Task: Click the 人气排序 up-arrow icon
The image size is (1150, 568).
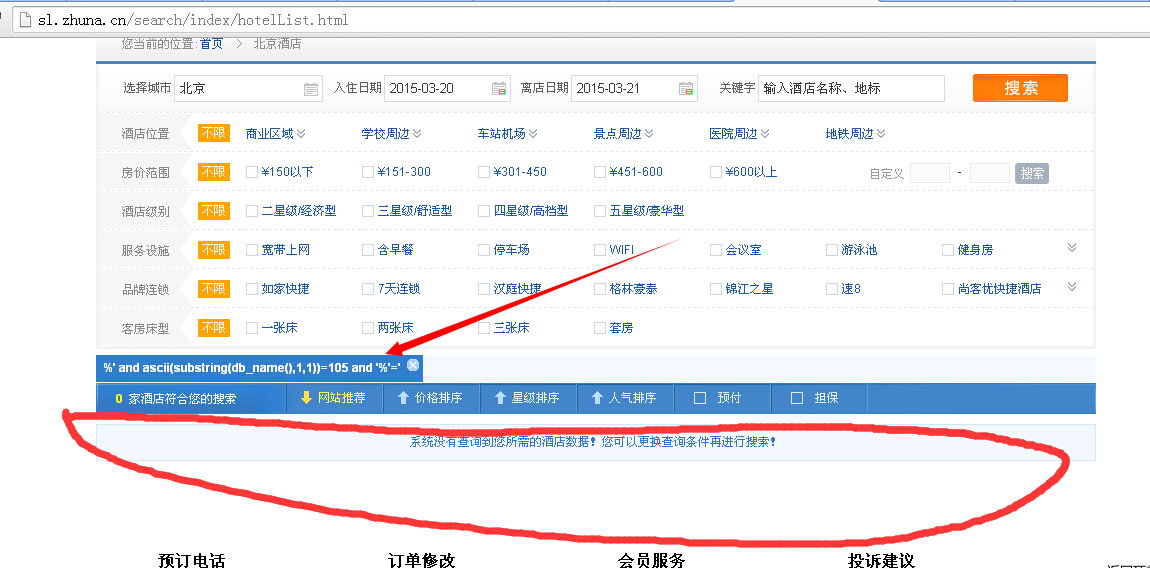Action: pos(597,398)
